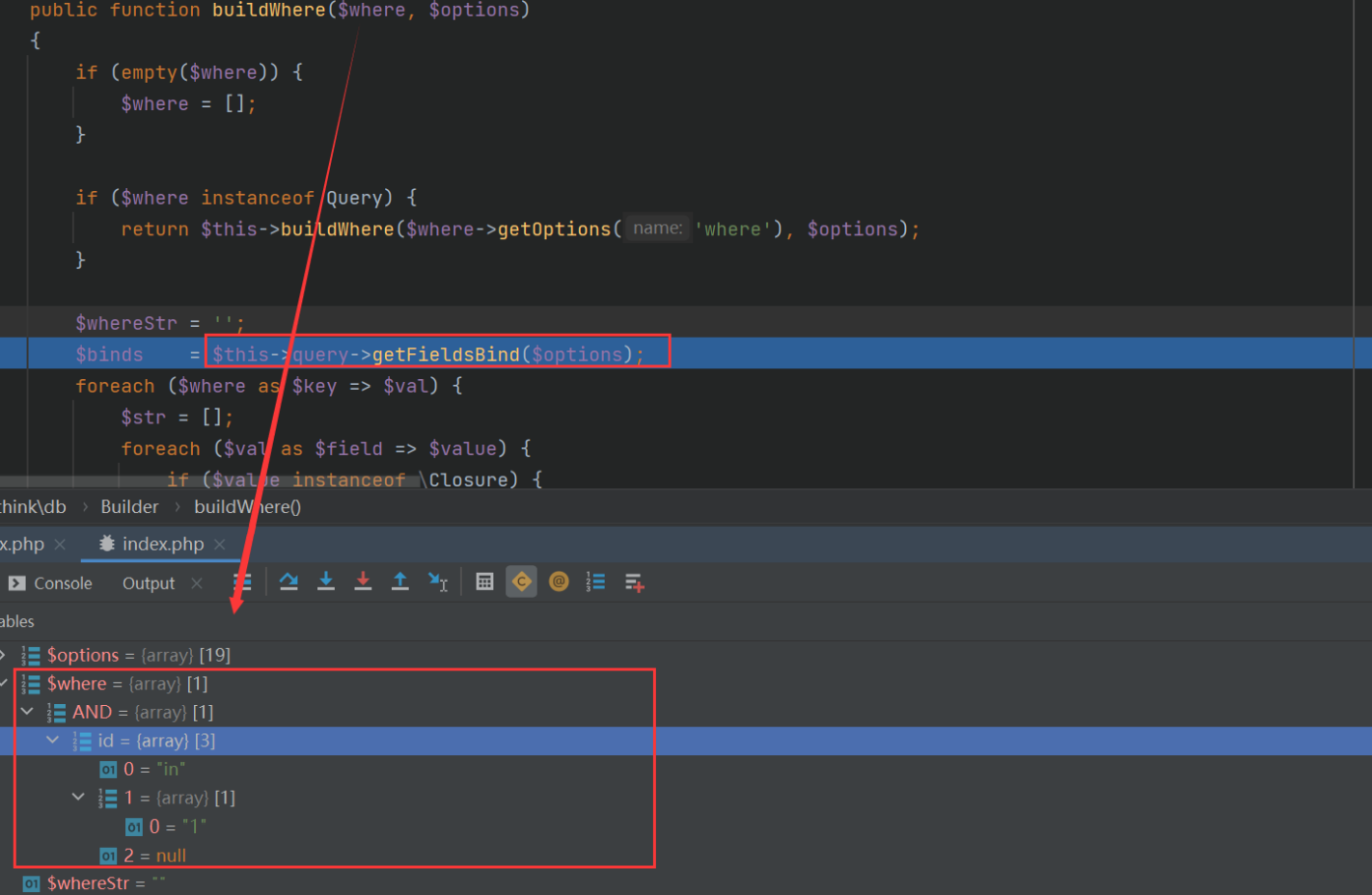Close the Output tab
The width and height of the screenshot is (1372, 895).
point(197,583)
